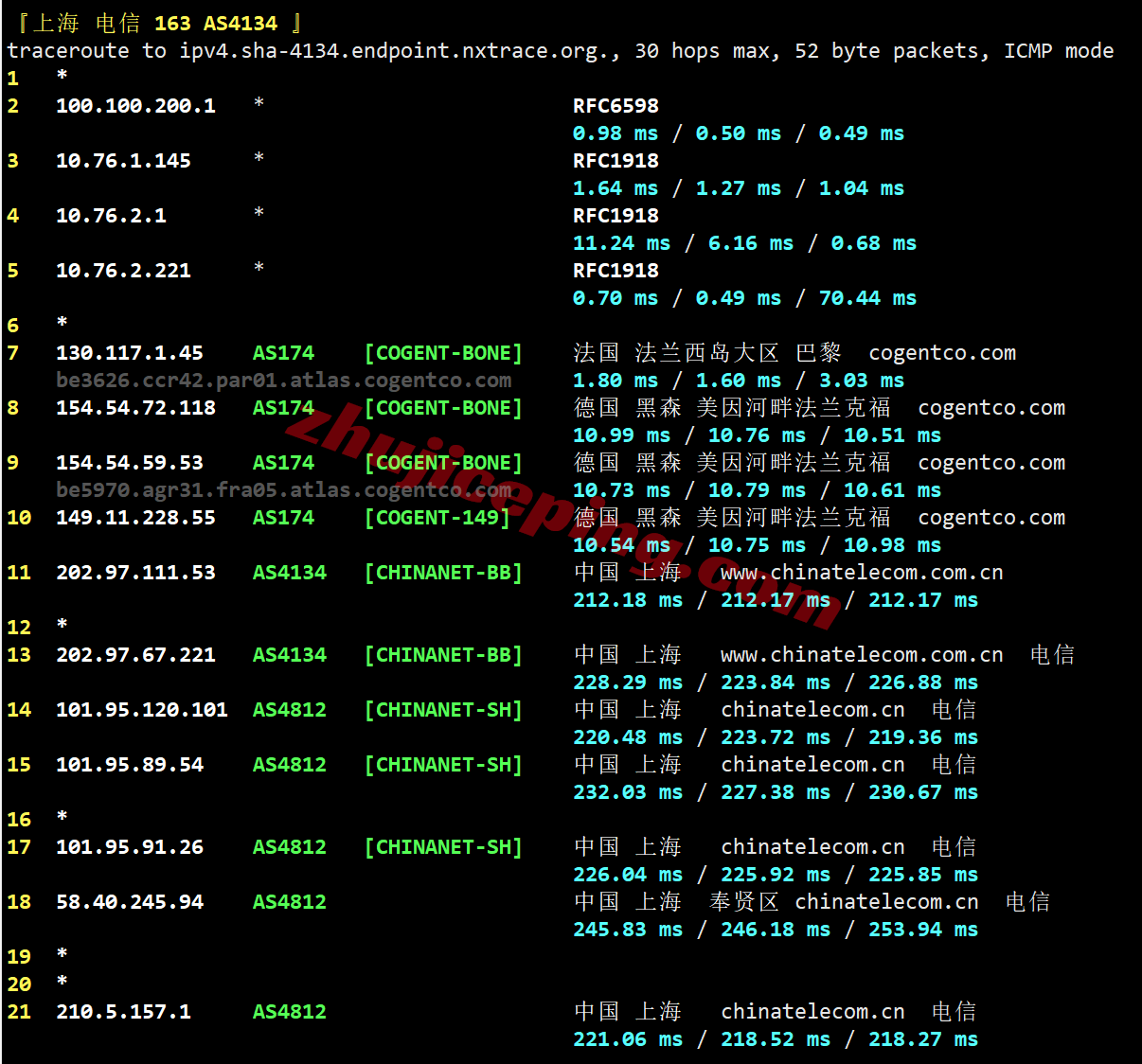The width and height of the screenshot is (1142, 1064).
Task: Click the 70.44 ms latency value
Action: coord(867,298)
